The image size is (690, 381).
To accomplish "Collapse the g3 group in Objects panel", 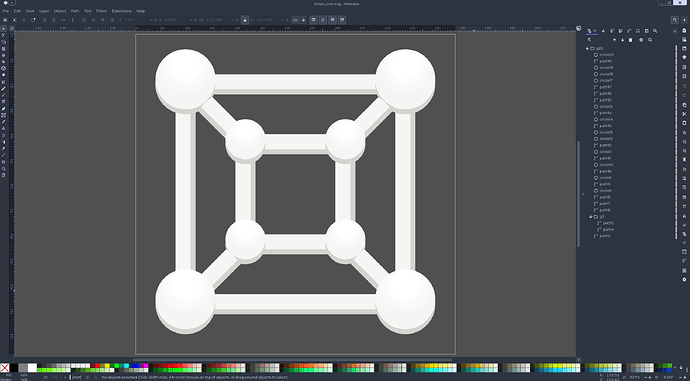I will pyautogui.click(x=591, y=216).
